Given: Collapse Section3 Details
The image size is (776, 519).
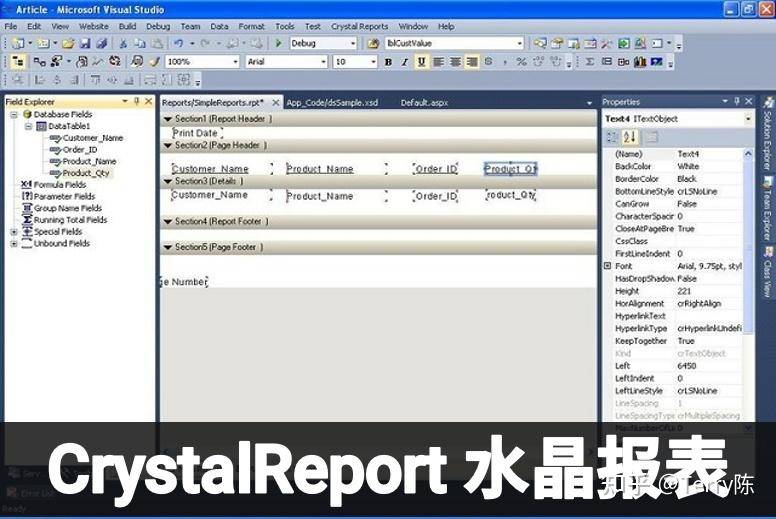Looking at the screenshot, I should tap(168, 181).
